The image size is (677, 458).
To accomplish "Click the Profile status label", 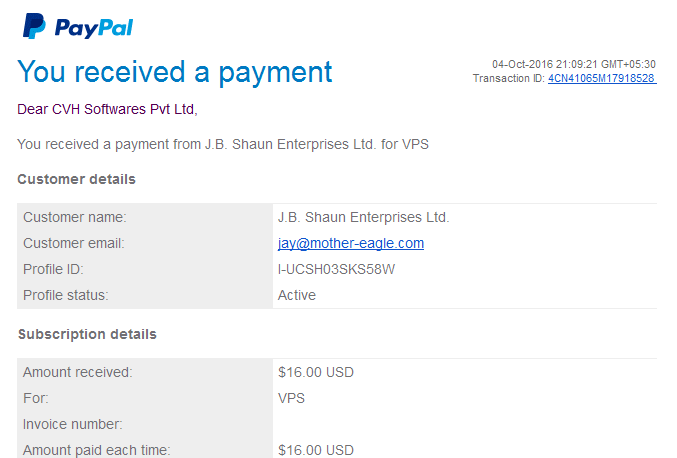I will click(x=66, y=295).
